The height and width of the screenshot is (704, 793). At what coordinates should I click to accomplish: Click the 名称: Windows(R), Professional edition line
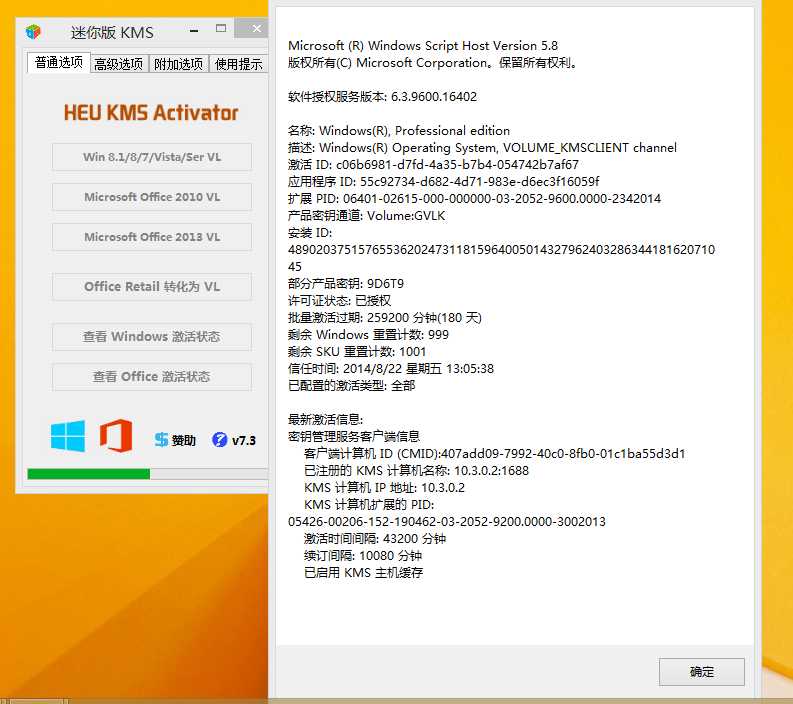399,130
